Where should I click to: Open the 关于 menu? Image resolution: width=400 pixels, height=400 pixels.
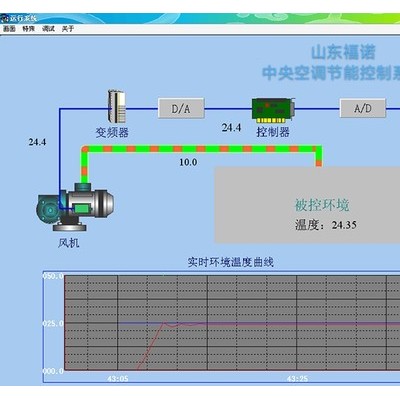point(68,29)
